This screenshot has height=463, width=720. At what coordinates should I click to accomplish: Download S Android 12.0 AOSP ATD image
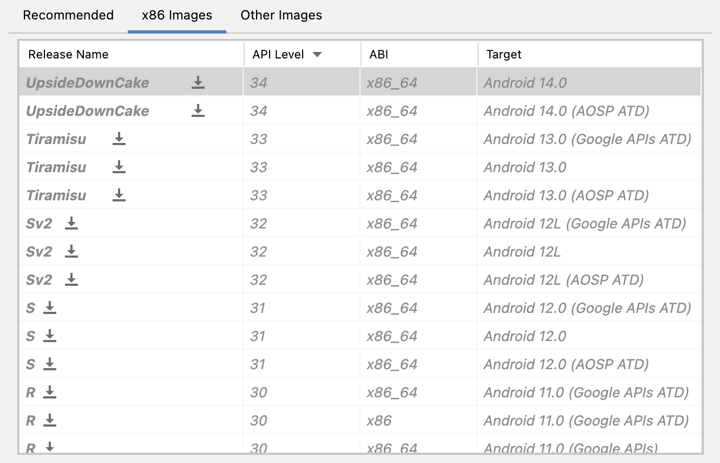point(50,364)
